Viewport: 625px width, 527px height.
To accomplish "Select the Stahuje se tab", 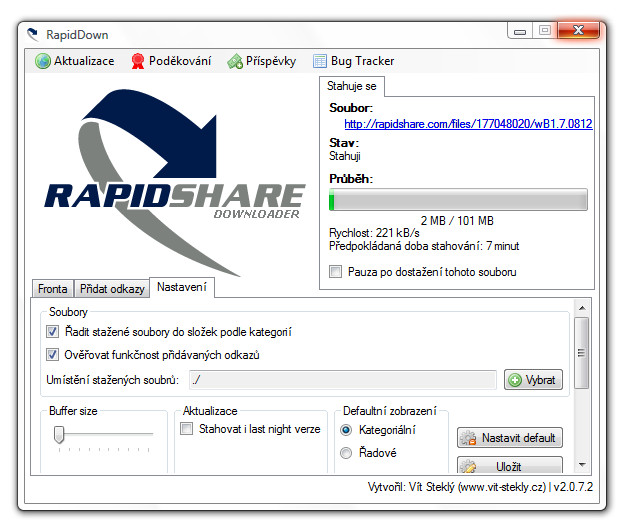I will point(352,86).
